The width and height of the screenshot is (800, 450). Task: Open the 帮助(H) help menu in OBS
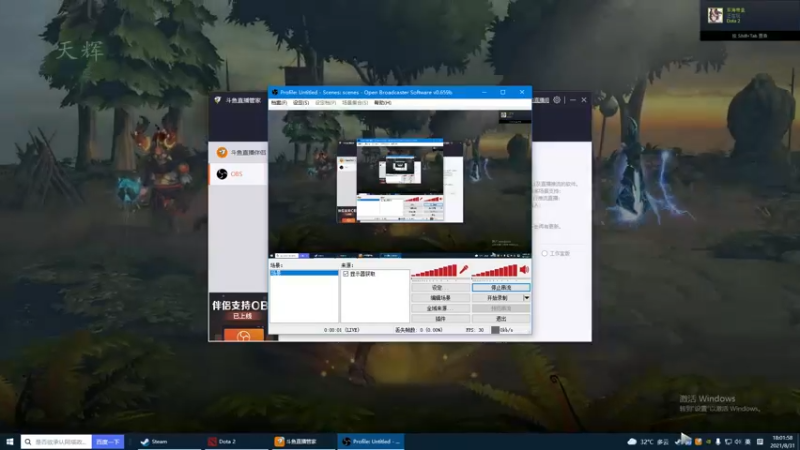click(383, 103)
